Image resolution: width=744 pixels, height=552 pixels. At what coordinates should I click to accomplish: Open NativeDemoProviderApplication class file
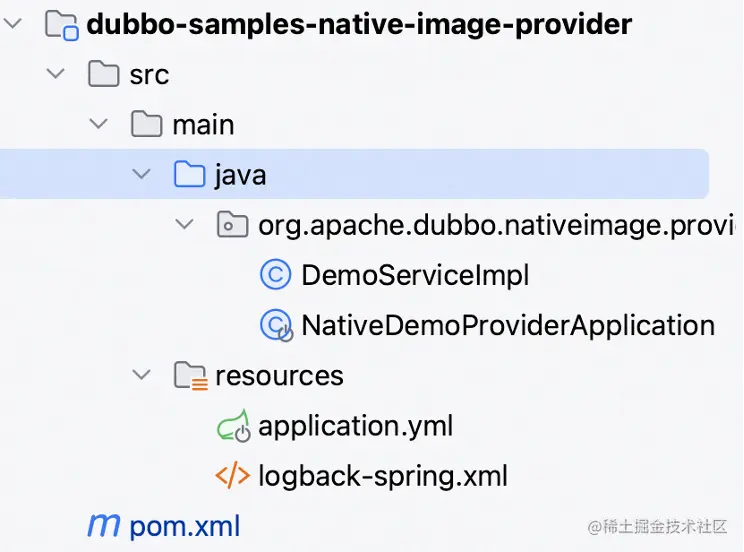pyautogui.click(x=508, y=326)
